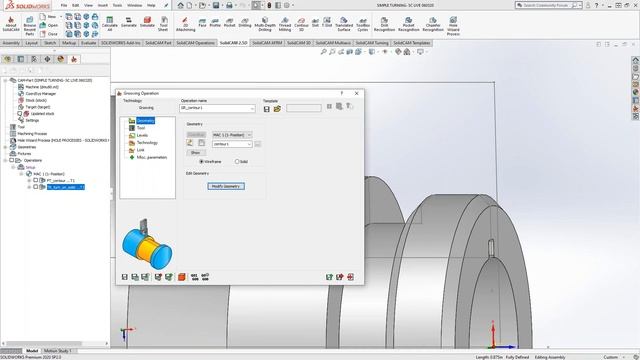Click the save template icon
Viewport: 640px width, 360px height.
(x=267, y=109)
